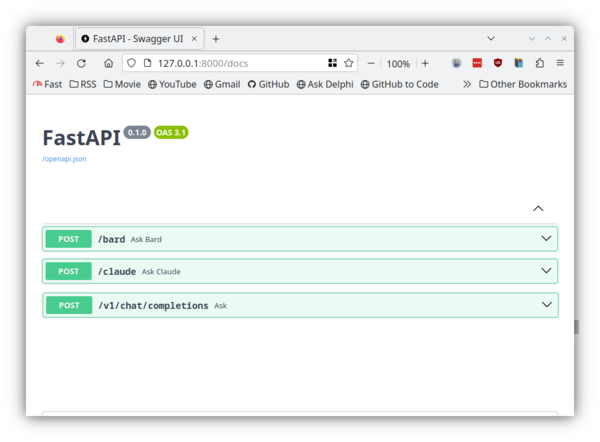Open the uBlock Origin shield extension
The height and width of the screenshot is (442, 600).
(x=498, y=63)
